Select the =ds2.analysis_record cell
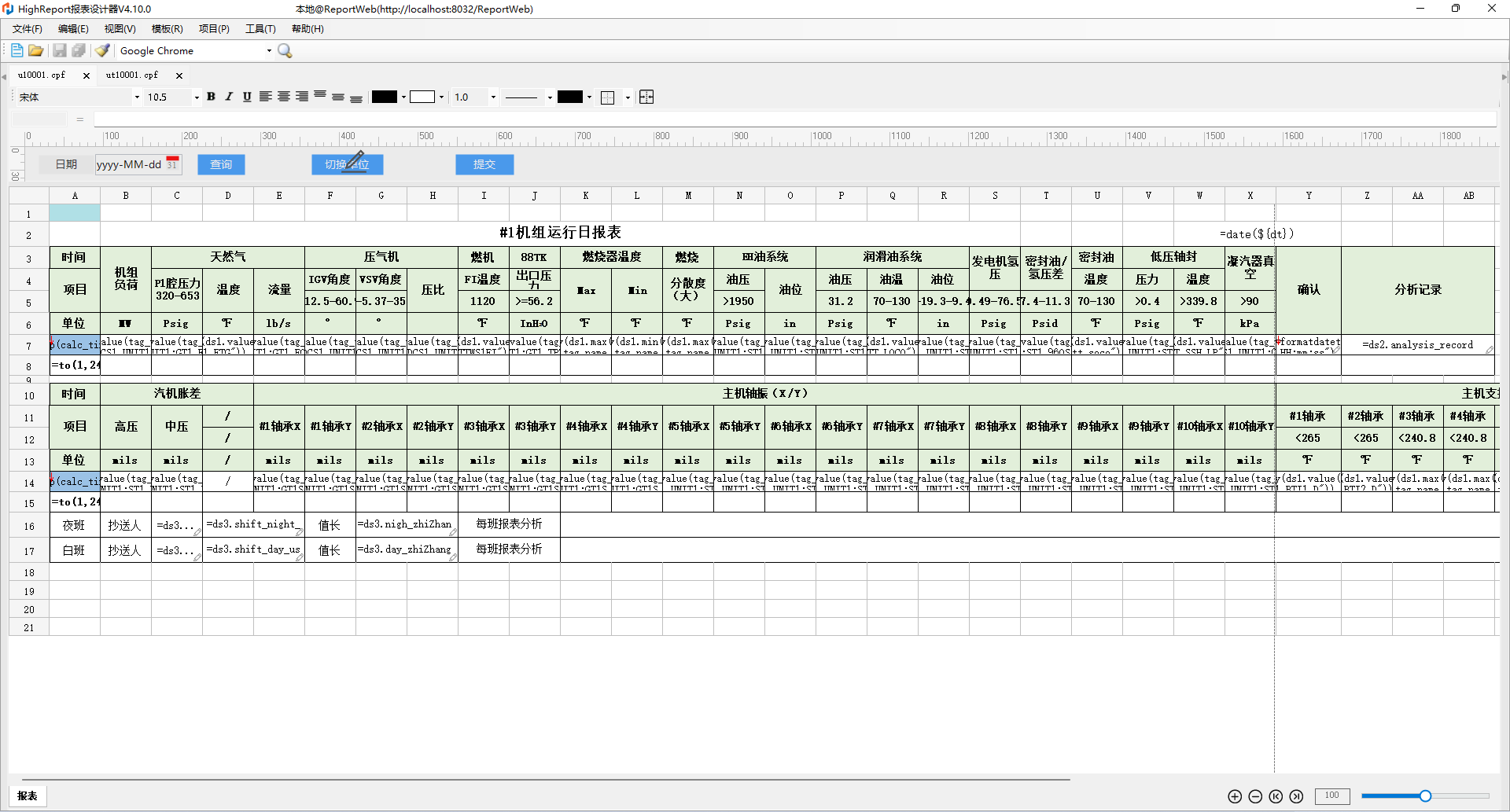Image resolution: width=1510 pixels, height=812 pixels. tap(1418, 345)
